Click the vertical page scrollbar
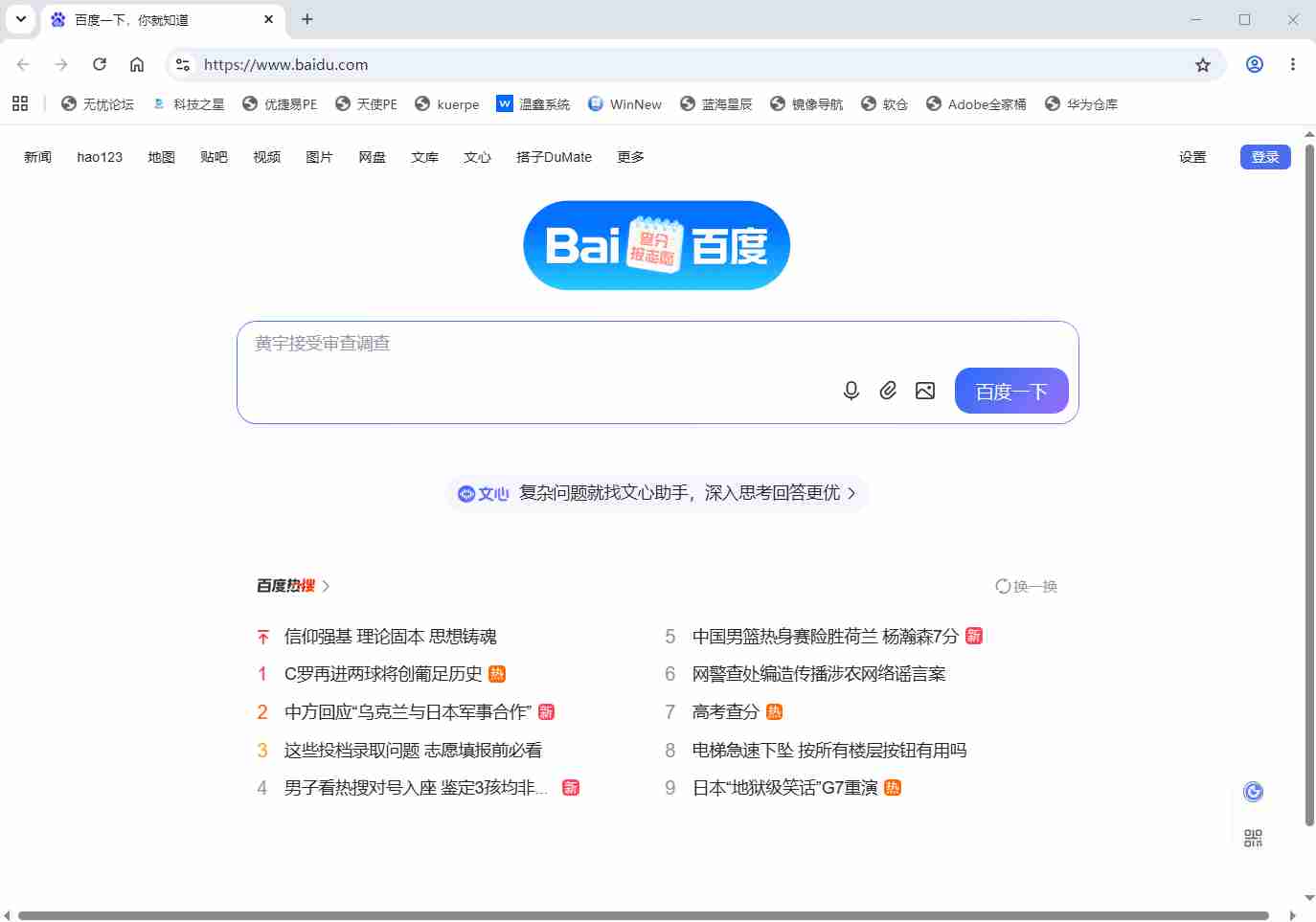Screen dimensions: 1316x922 (x=1309, y=484)
